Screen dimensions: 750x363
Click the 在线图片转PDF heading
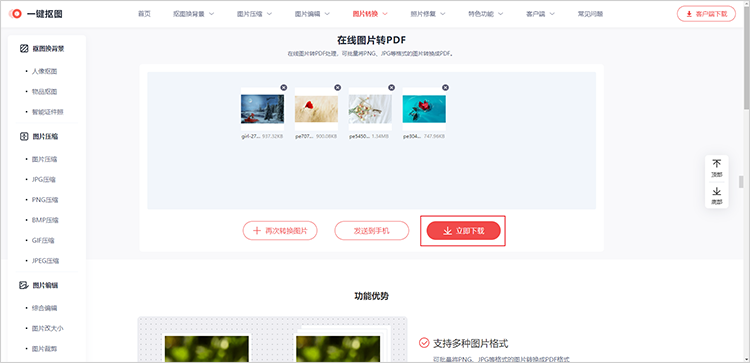point(371,41)
